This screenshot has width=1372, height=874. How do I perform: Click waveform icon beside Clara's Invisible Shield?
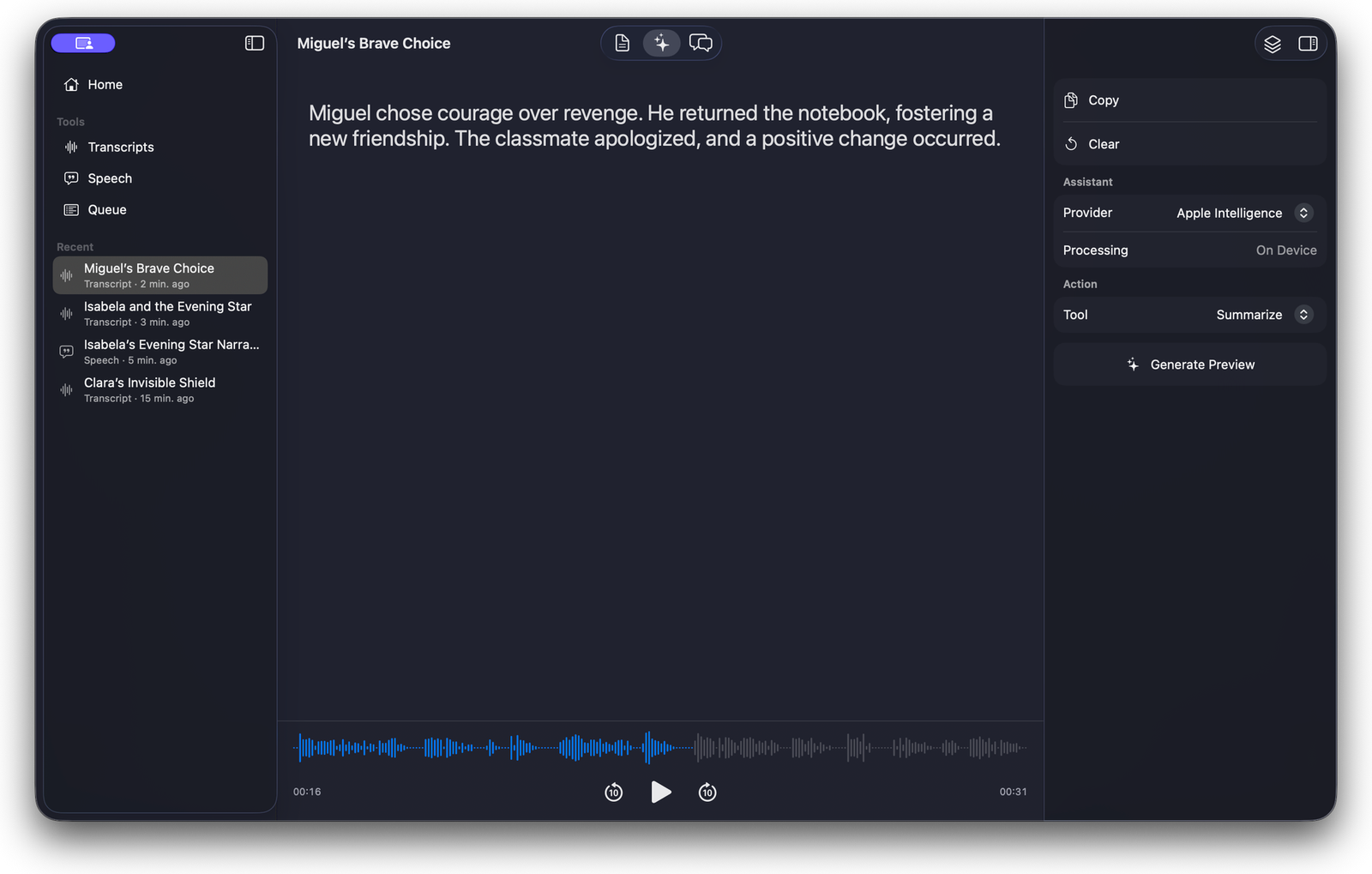[x=66, y=390]
